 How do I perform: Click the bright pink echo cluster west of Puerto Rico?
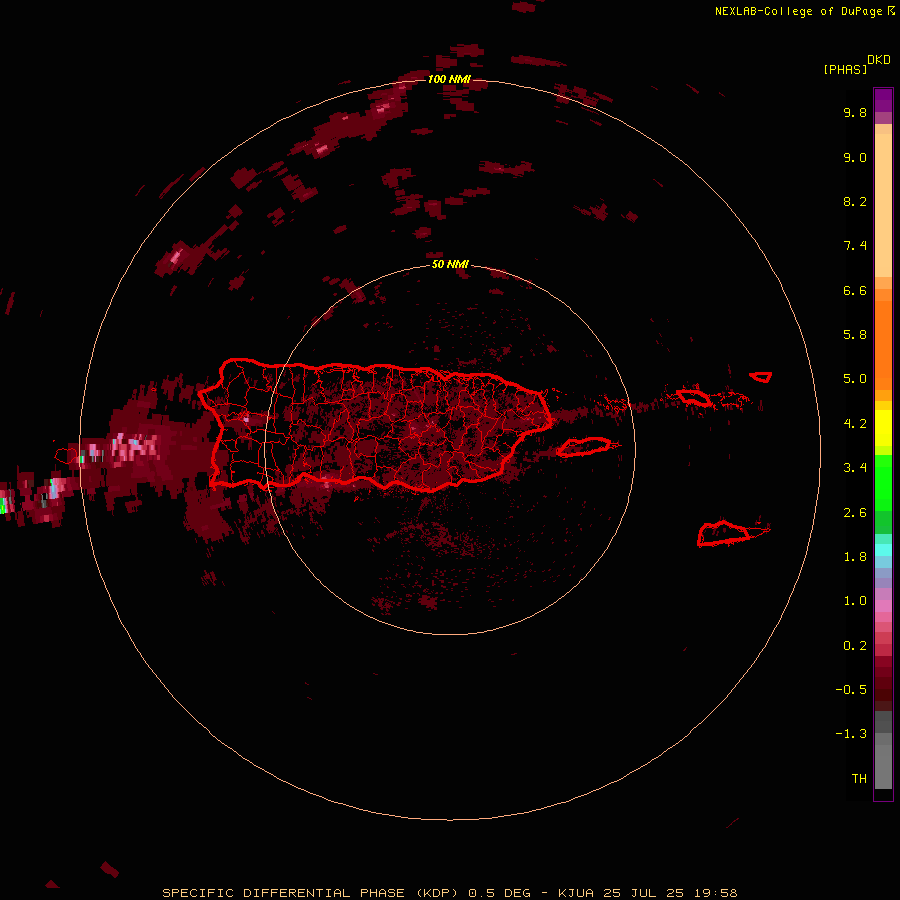click(x=135, y=448)
